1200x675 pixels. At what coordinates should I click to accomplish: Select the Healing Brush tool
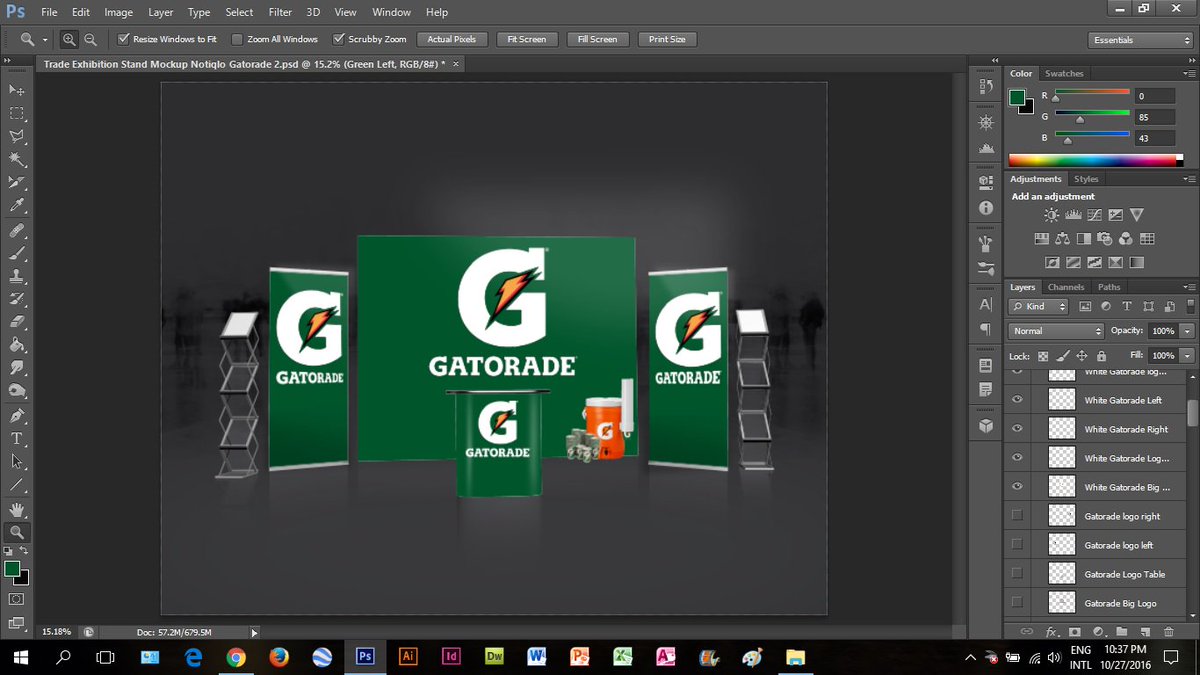[16, 230]
